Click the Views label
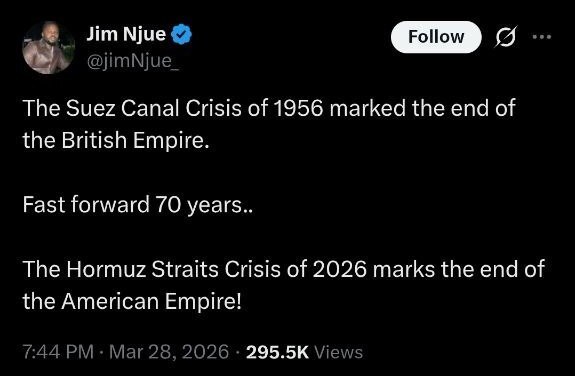Image resolution: width=575 pixels, height=376 pixels. (x=339, y=352)
